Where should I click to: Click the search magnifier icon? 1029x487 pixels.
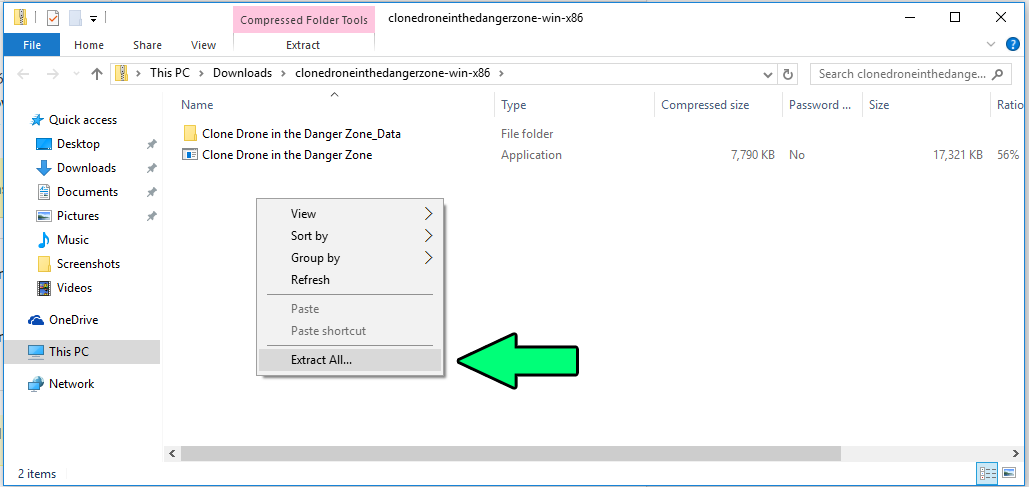point(998,74)
